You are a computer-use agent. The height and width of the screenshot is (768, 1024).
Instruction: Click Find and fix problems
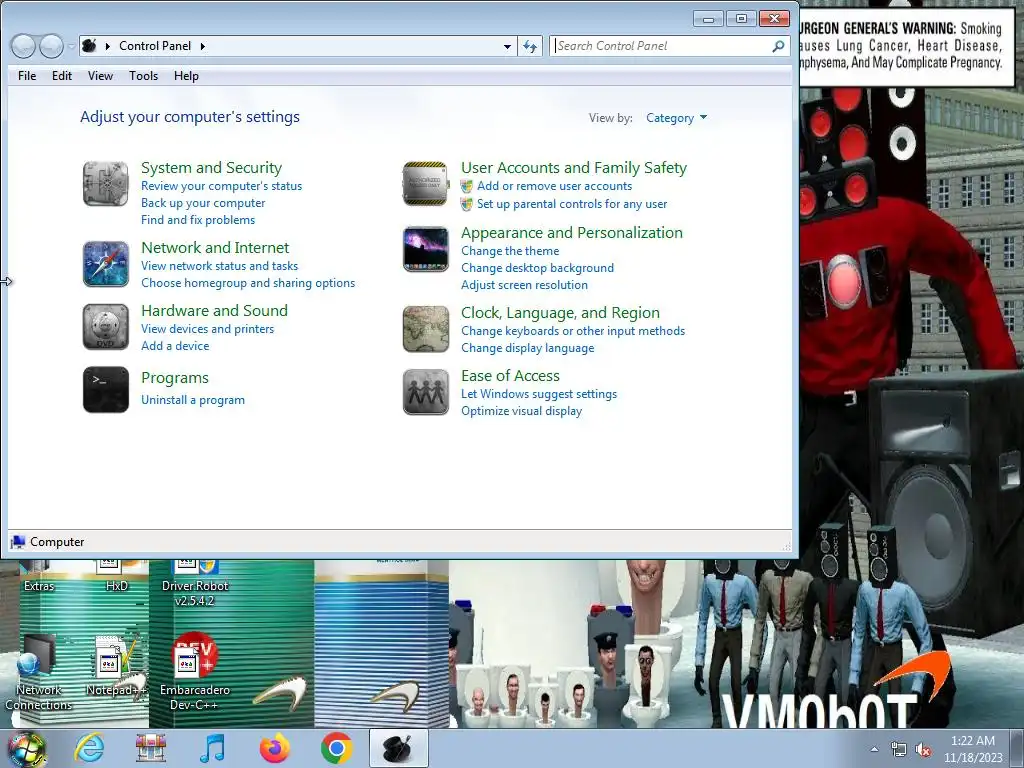click(x=198, y=220)
